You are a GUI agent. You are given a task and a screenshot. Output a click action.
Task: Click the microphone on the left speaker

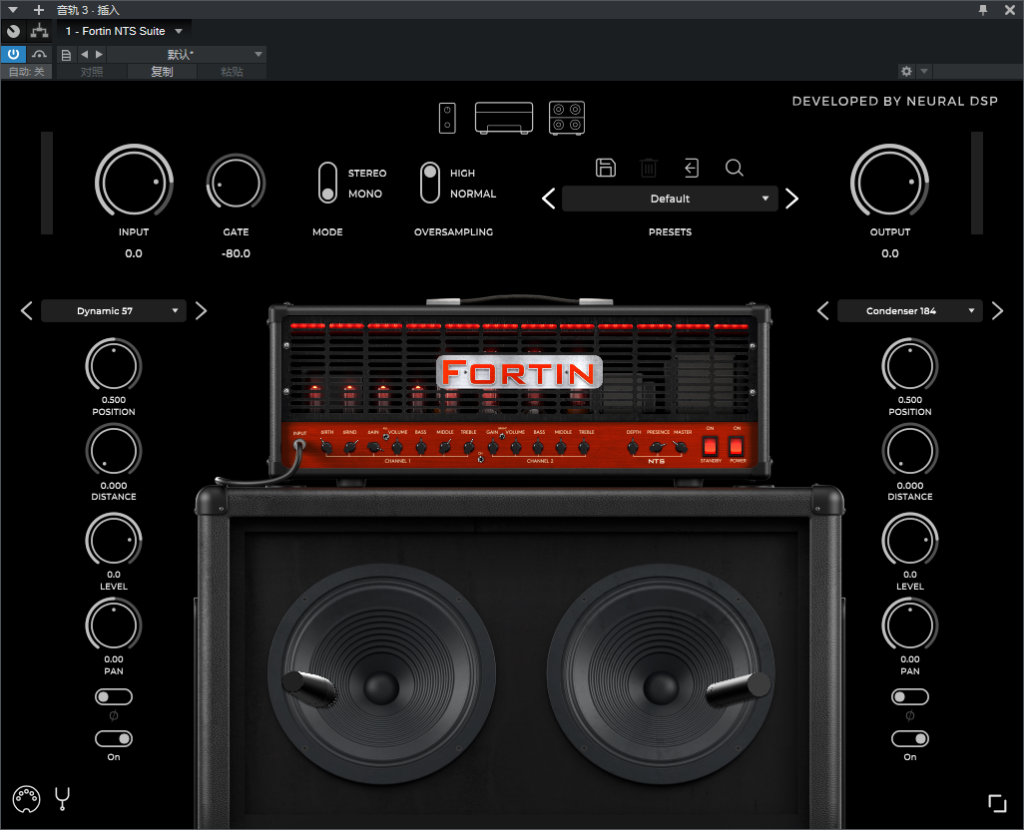point(309,688)
